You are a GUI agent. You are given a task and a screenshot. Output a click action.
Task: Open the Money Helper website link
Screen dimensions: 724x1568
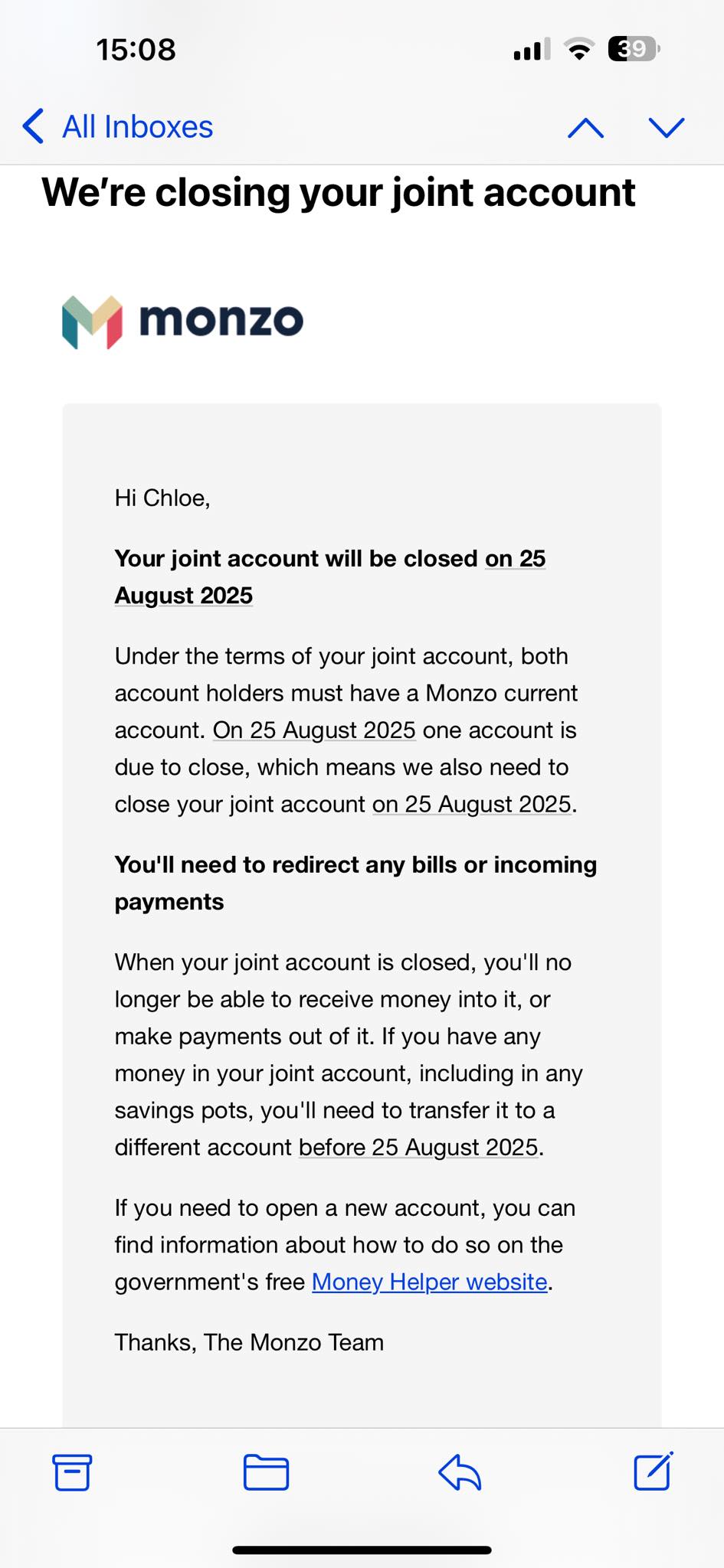(x=430, y=1282)
